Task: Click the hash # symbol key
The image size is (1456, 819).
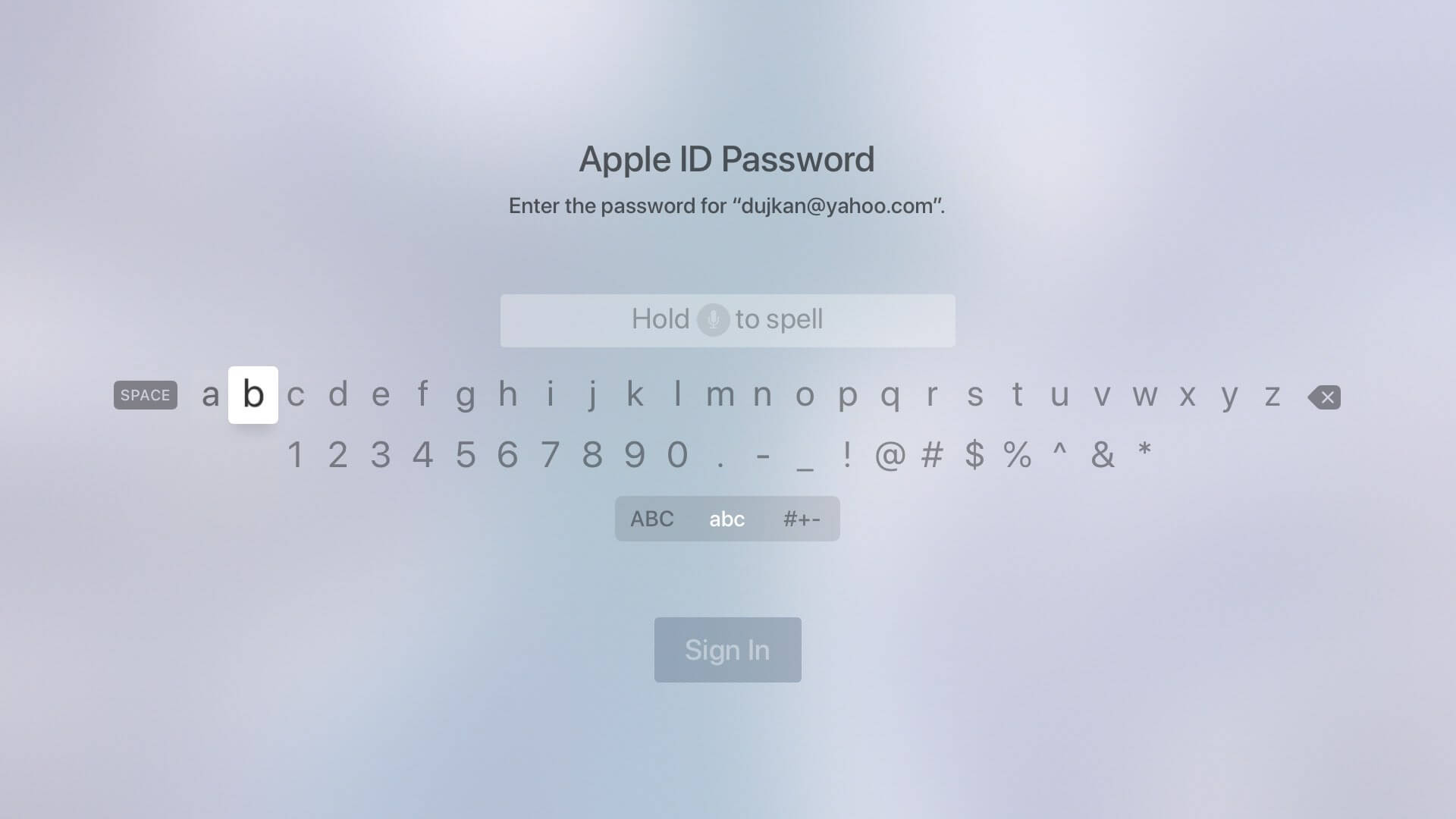Action: 930,454
